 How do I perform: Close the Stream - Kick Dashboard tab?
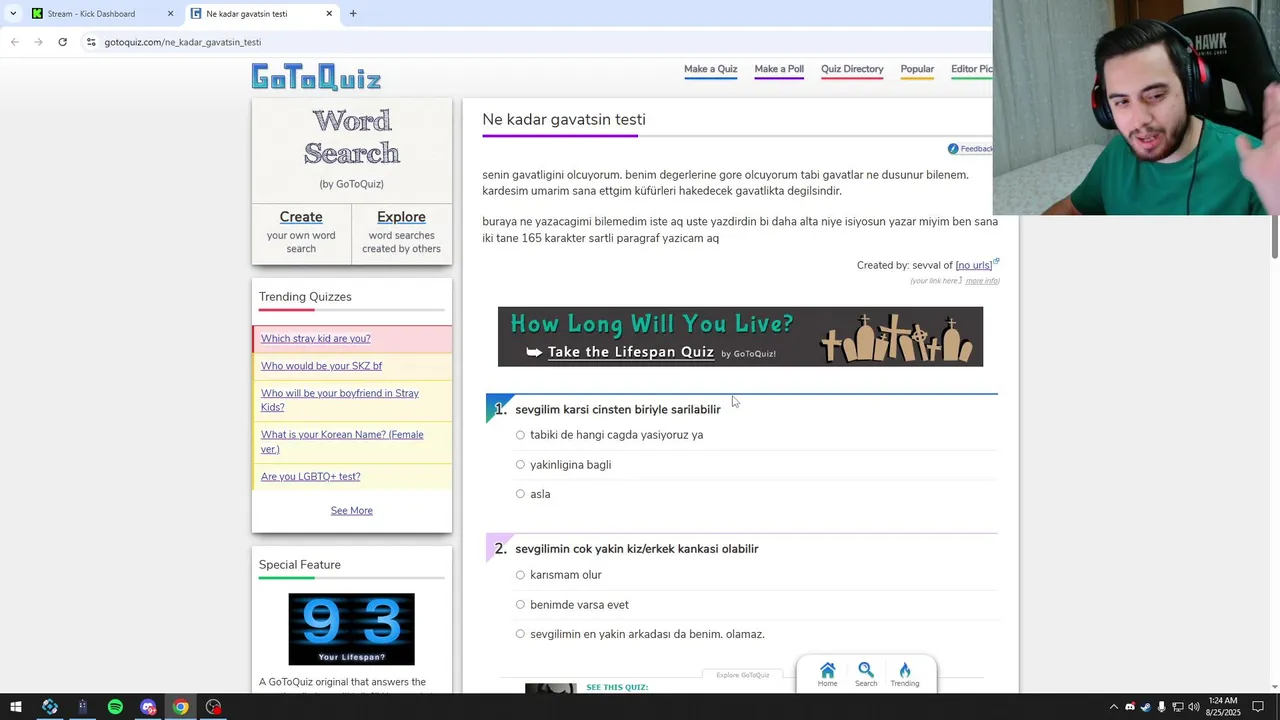point(170,14)
